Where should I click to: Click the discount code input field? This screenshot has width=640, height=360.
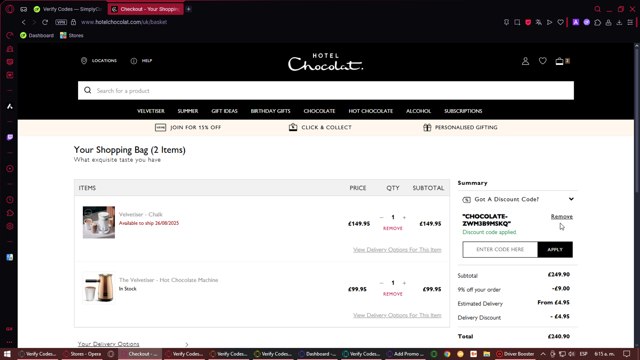click(x=500, y=249)
